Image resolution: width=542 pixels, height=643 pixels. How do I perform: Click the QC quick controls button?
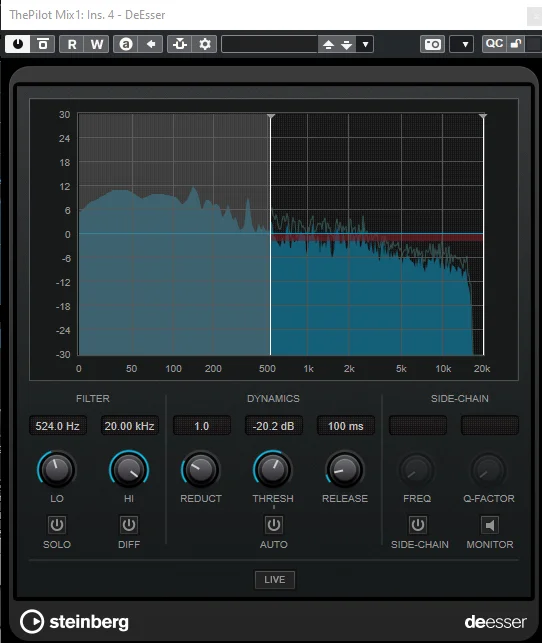coord(494,43)
